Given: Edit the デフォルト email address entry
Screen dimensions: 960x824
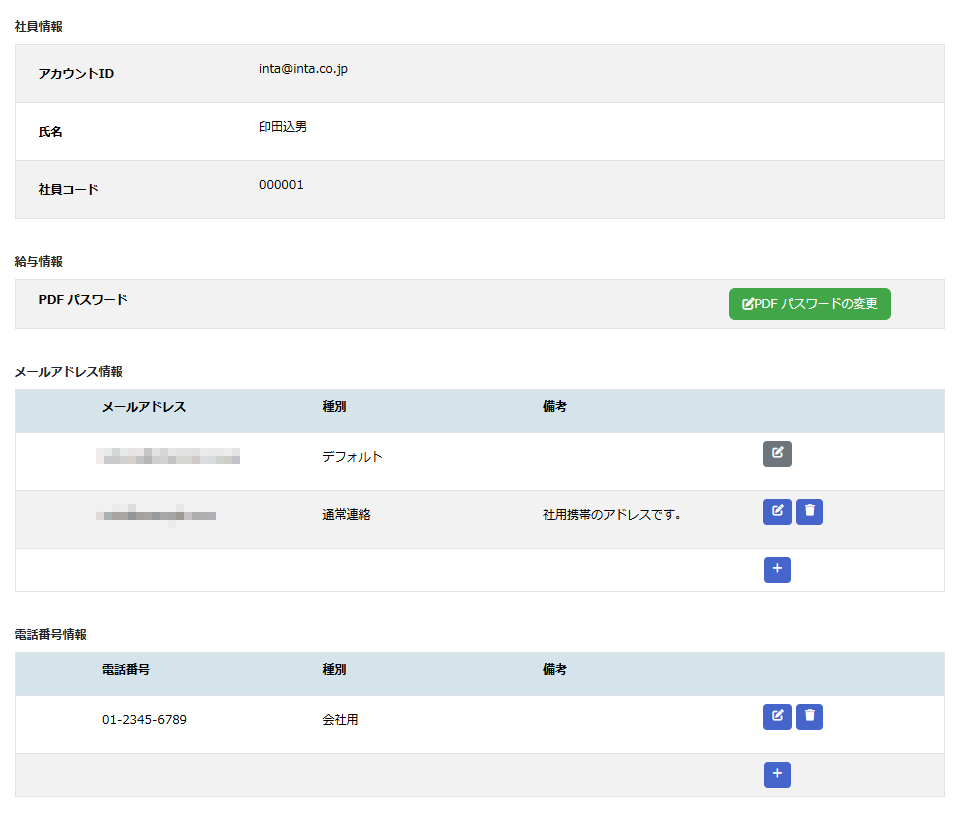Looking at the screenshot, I should pyautogui.click(x=777, y=454).
